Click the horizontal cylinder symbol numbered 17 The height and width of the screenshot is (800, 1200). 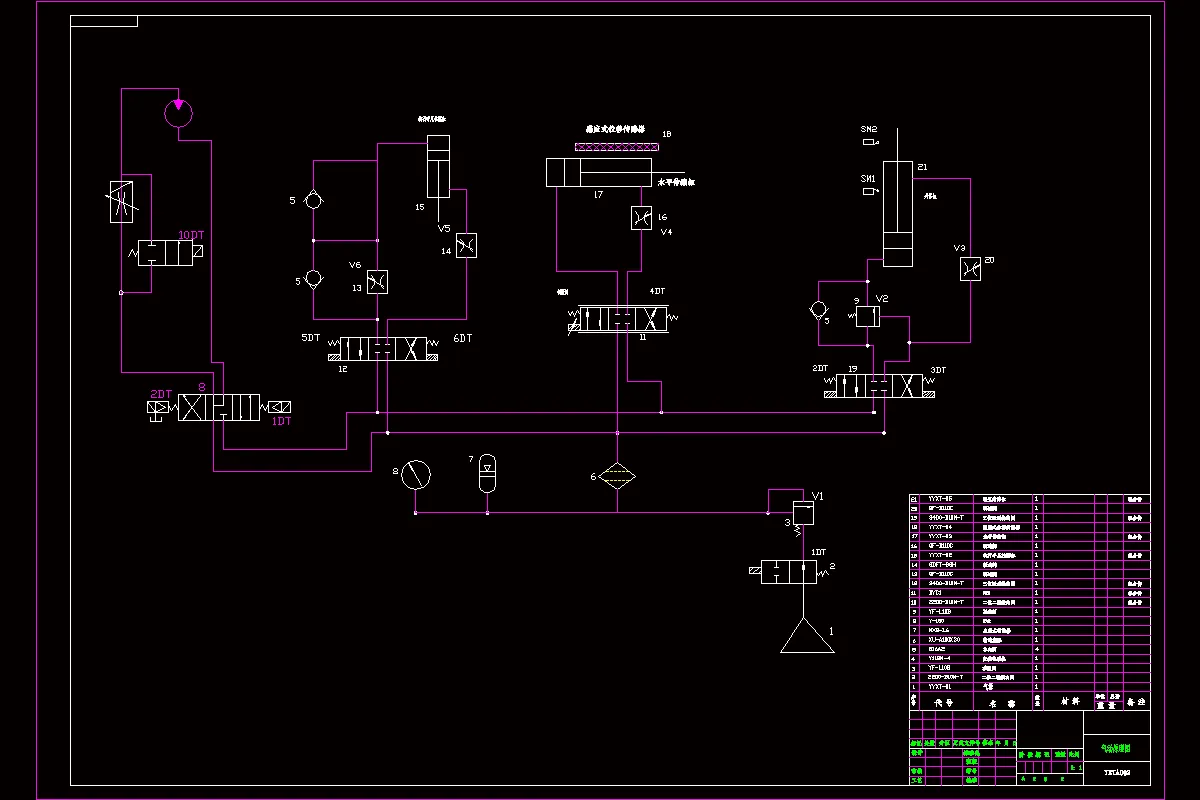coord(599,172)
